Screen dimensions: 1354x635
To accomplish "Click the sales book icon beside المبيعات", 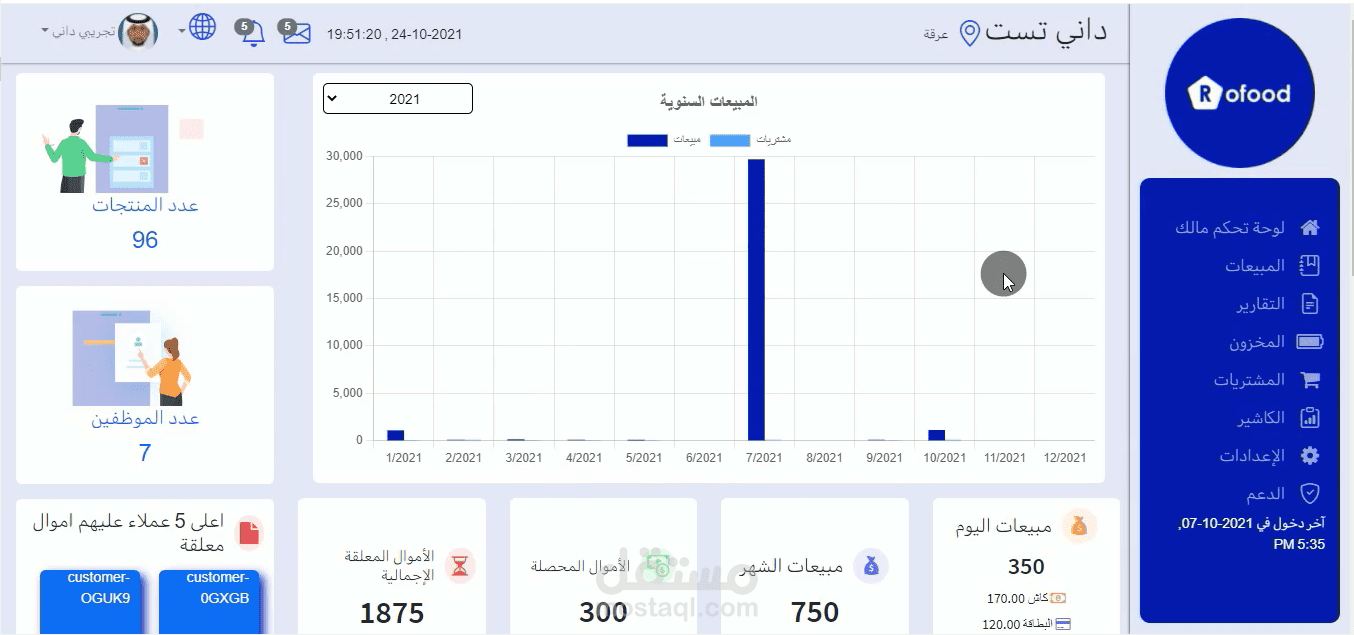I will [1309, 266].
